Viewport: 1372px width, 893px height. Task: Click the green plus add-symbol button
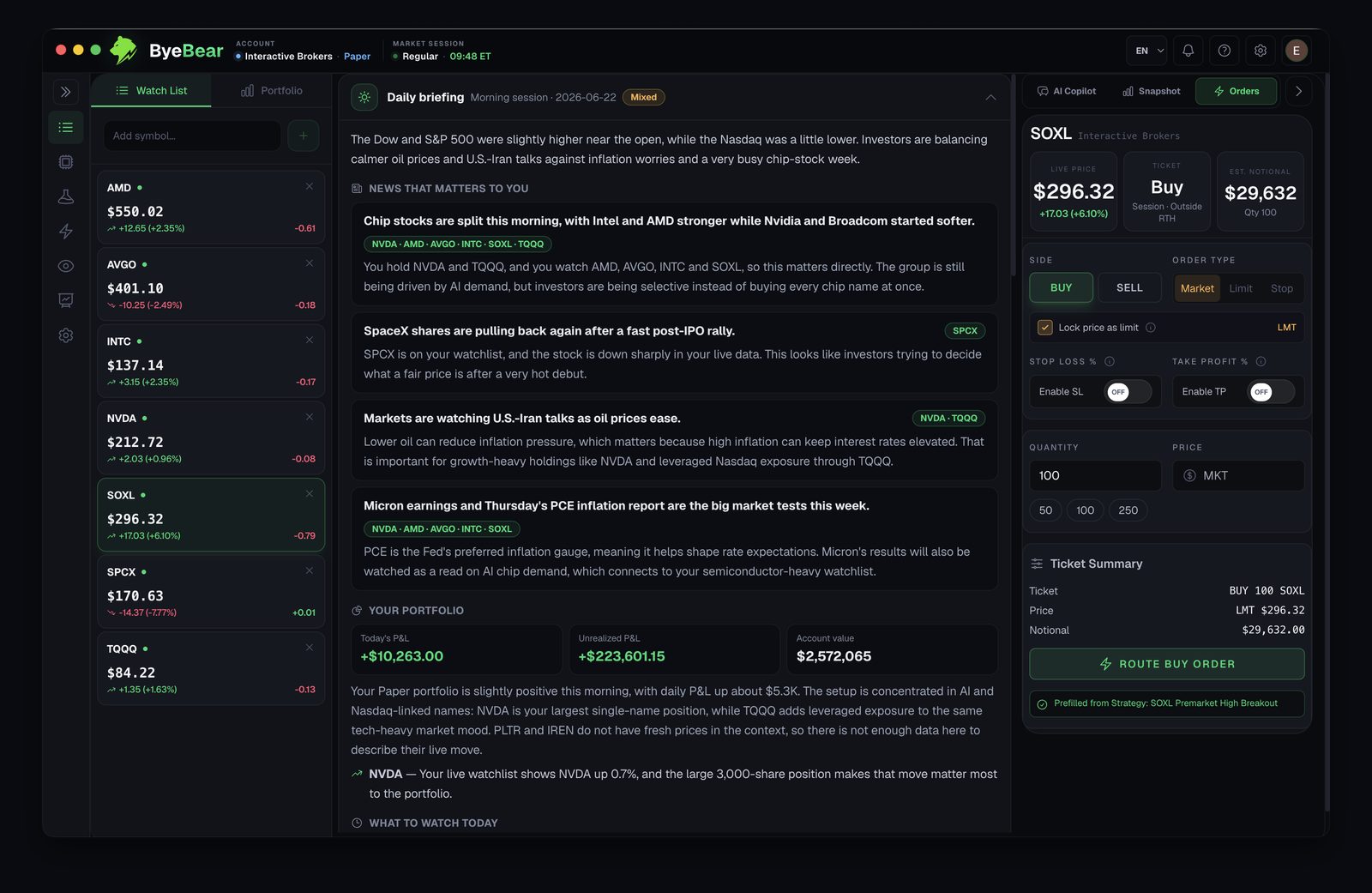(304, 136)
